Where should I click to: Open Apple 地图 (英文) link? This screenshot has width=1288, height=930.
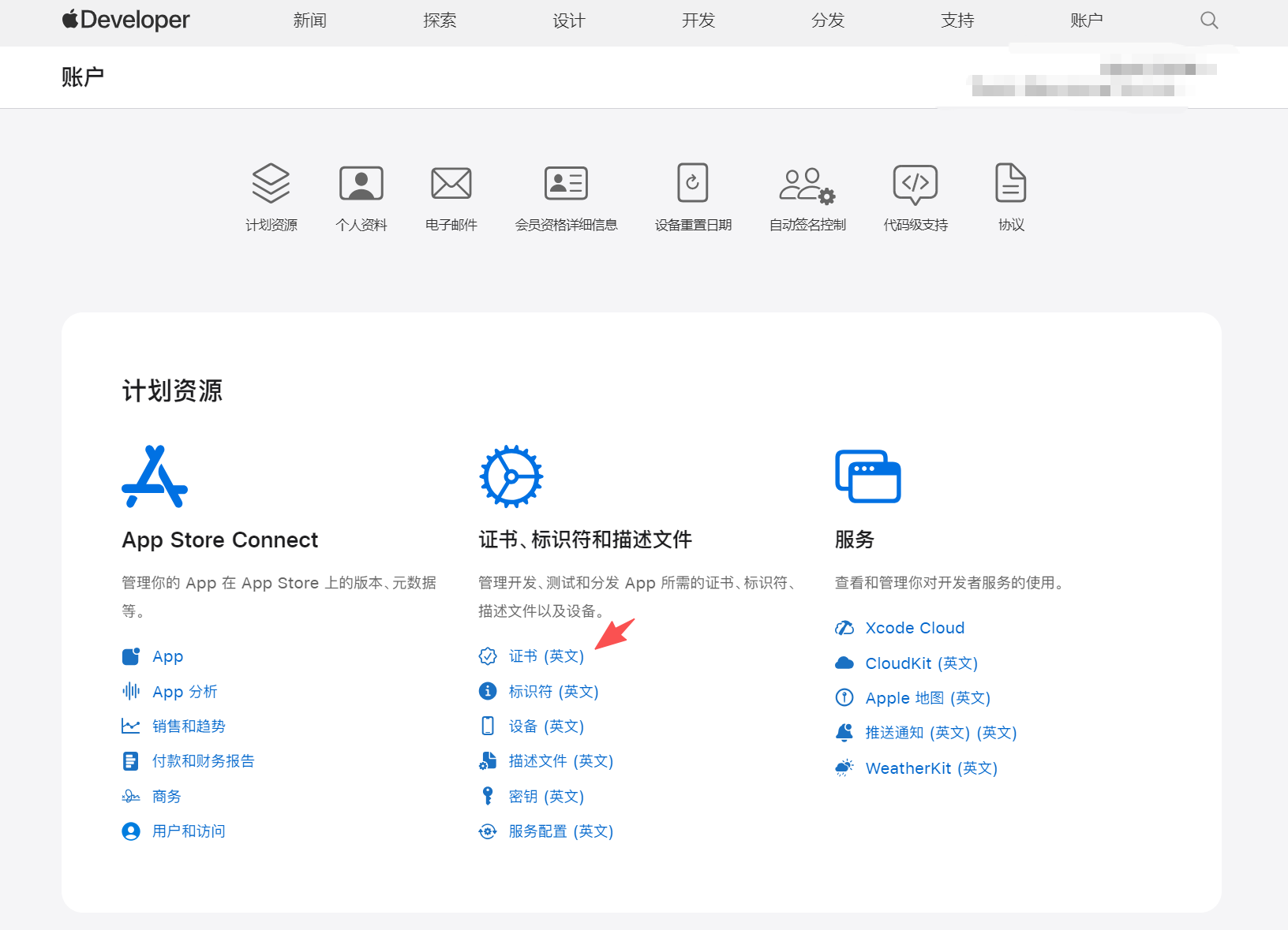(x=928, y=697)
